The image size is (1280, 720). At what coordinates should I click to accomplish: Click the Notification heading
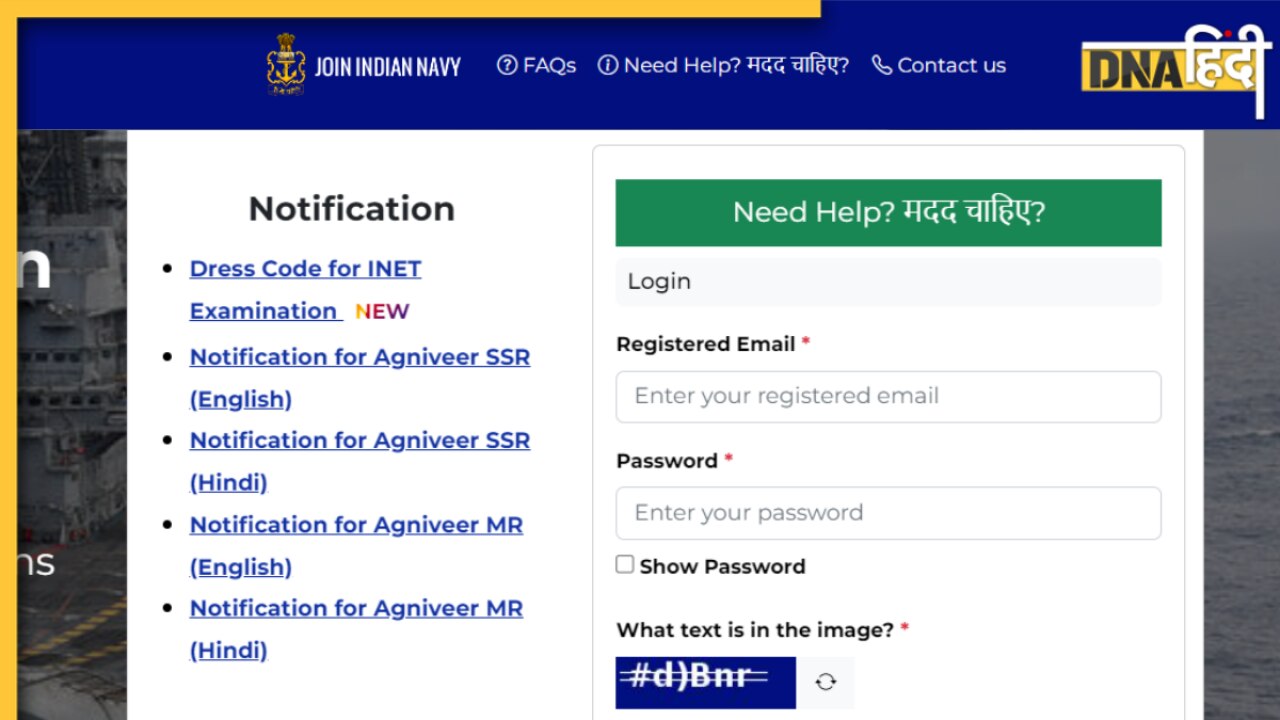click(352, 208)
